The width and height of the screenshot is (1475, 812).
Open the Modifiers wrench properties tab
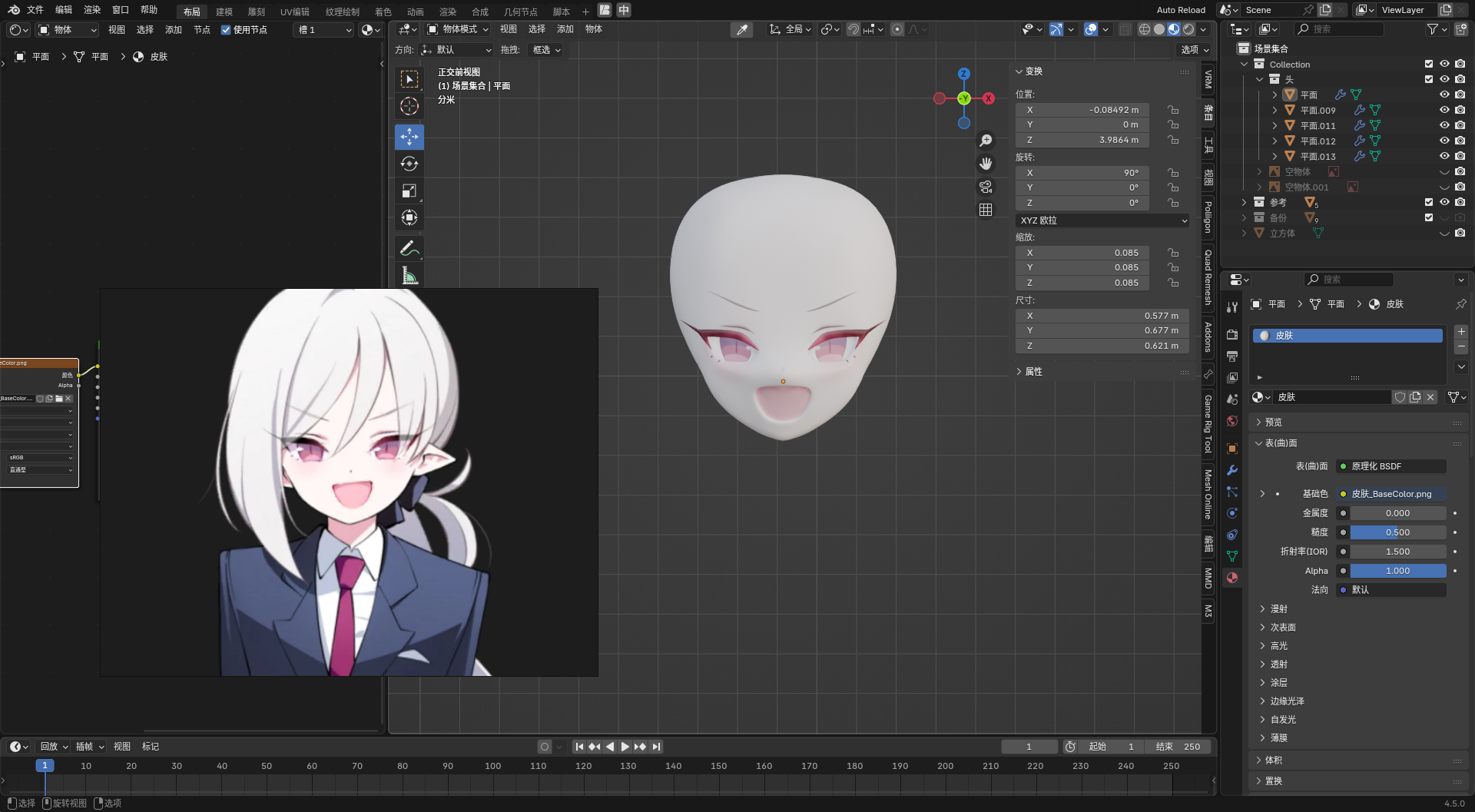1232,470
